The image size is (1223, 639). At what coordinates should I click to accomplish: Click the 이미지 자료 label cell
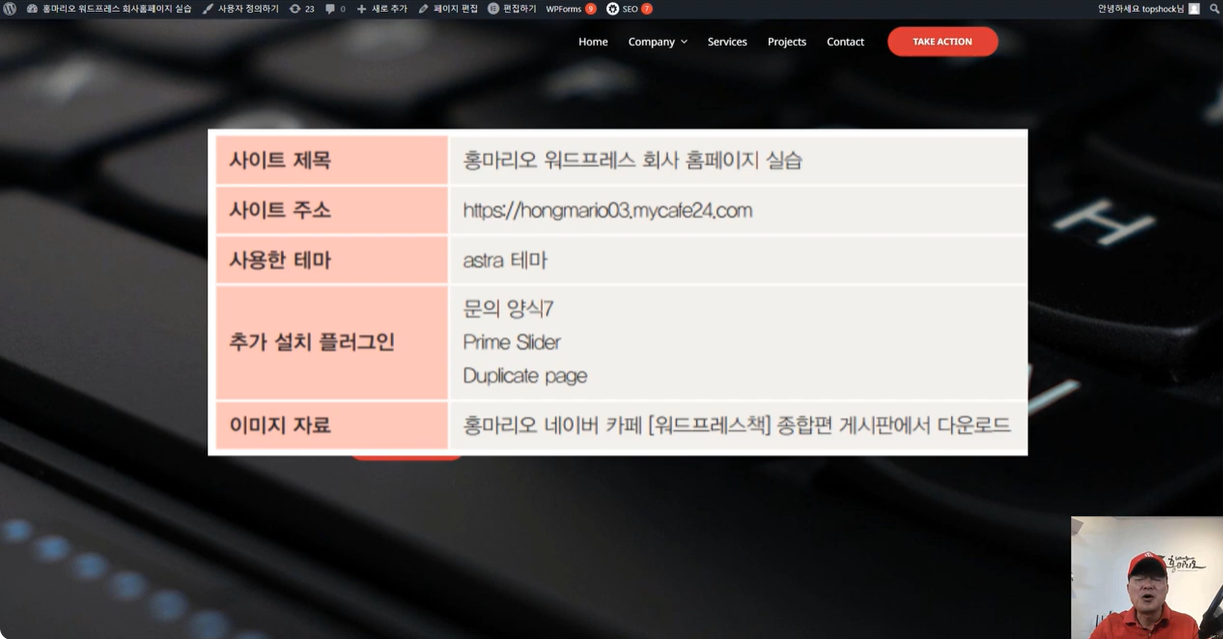click(331, 425)
